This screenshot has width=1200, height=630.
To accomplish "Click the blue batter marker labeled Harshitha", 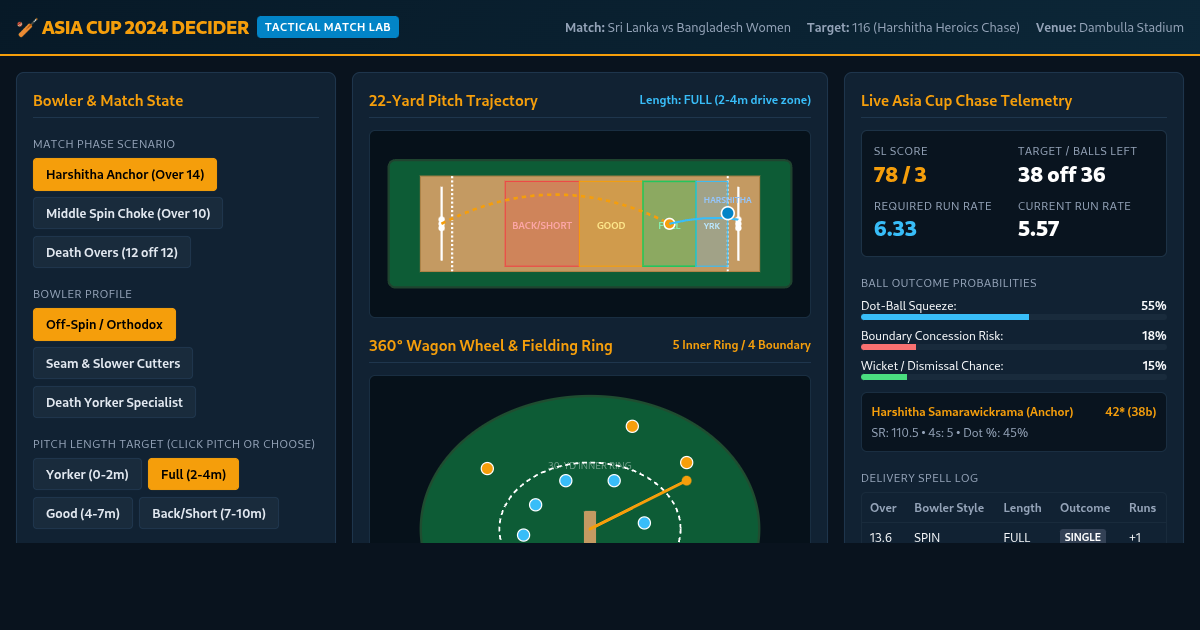I will (727, 213).
